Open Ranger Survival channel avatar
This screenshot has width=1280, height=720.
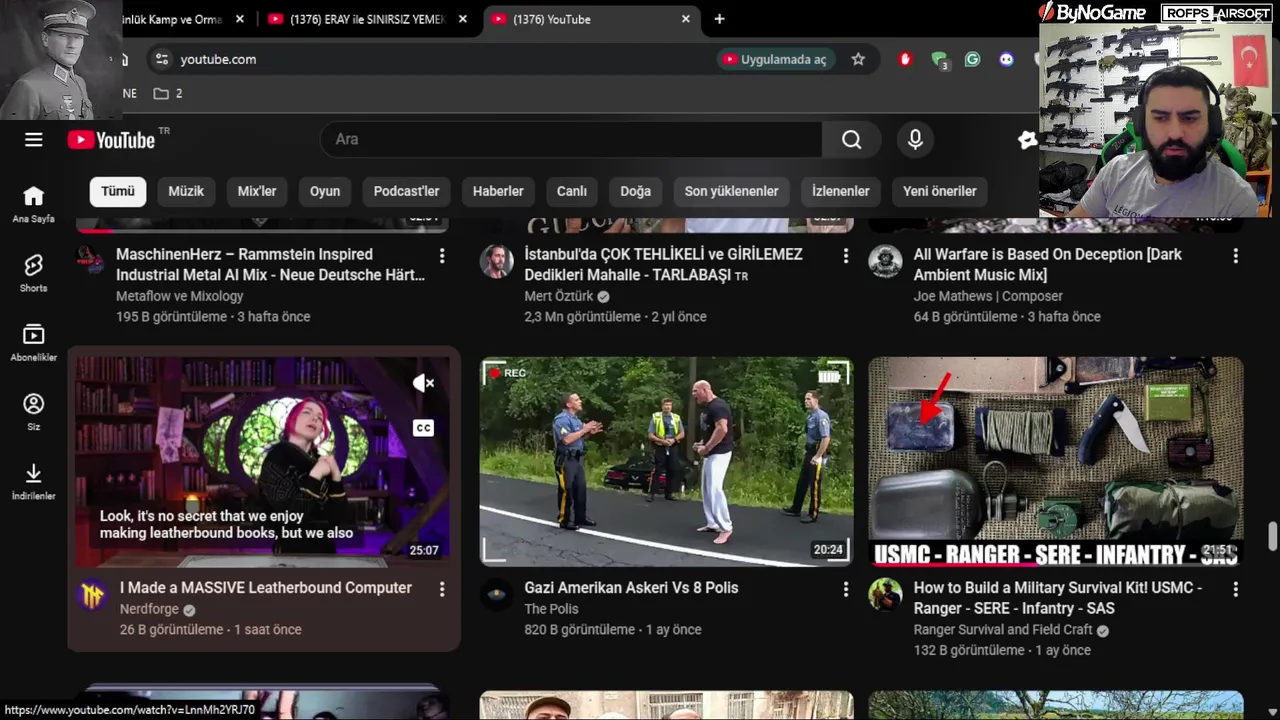pyautogui.click(x=885, y=596)
